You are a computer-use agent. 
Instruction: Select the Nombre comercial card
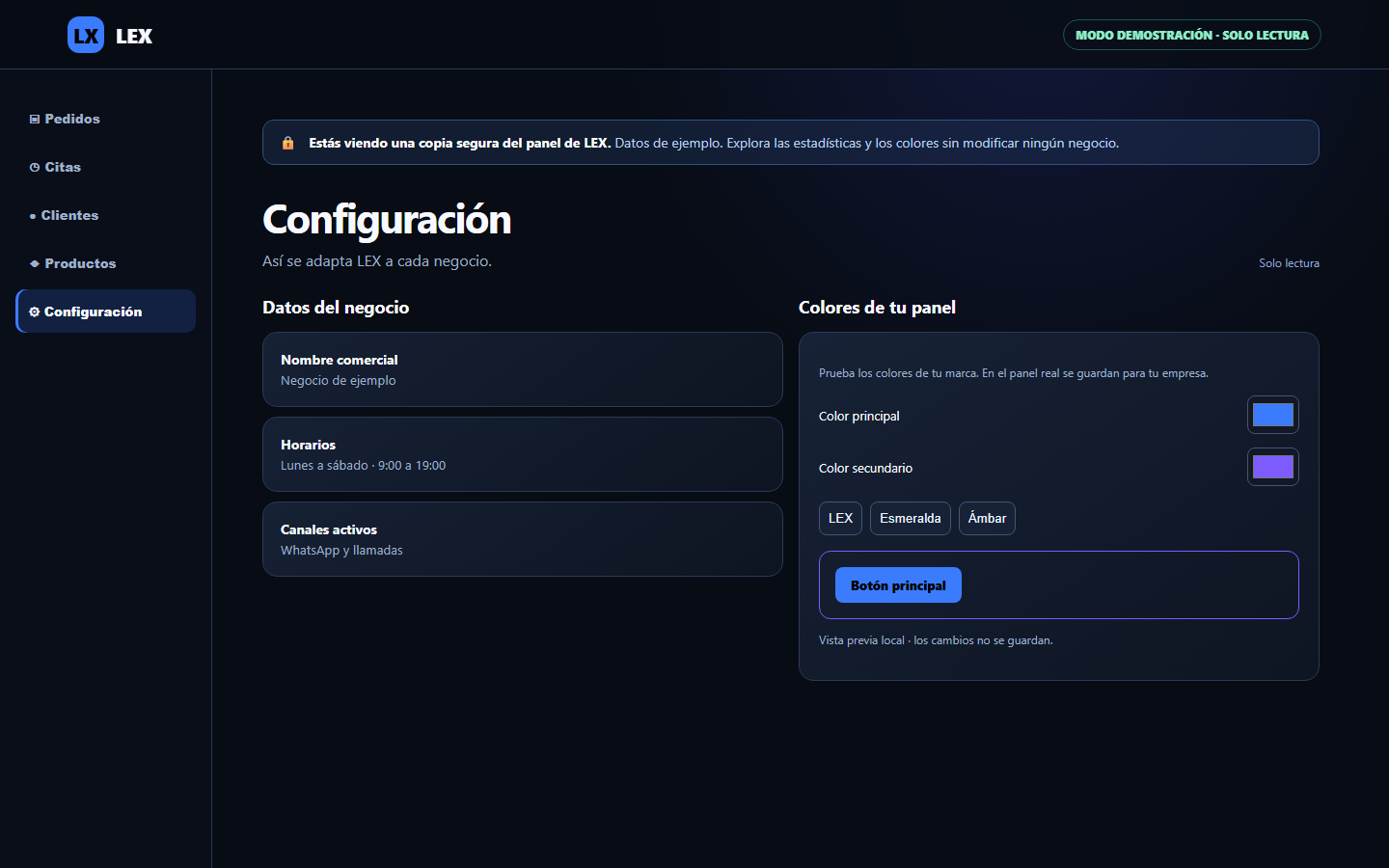coord(523,369)
